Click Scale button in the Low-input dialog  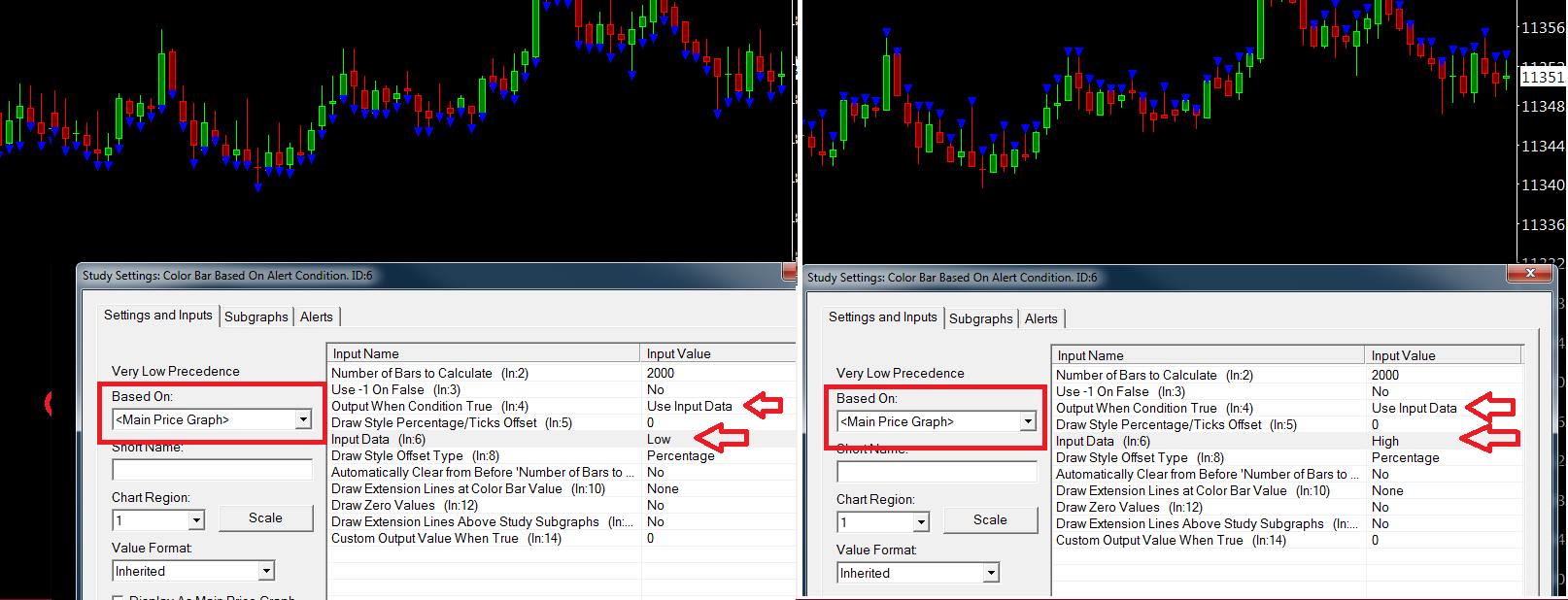tap(265, 518)
